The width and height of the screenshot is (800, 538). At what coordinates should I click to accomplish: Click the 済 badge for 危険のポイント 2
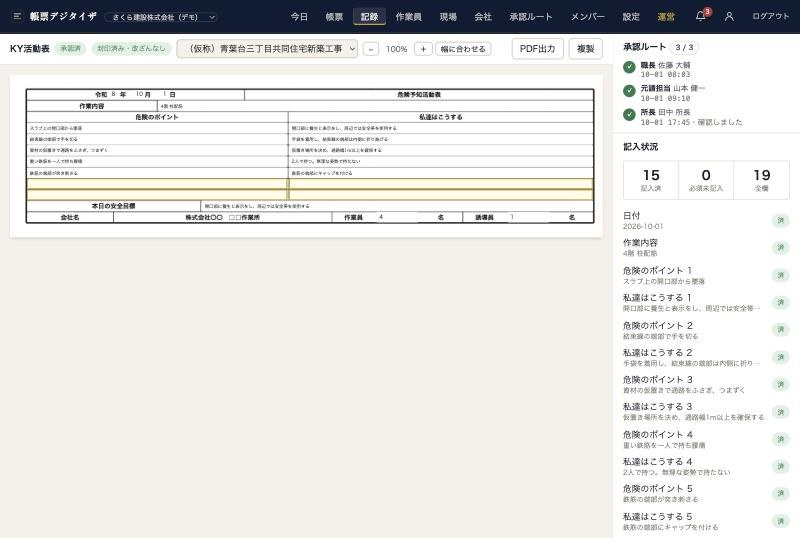[781, 330]
